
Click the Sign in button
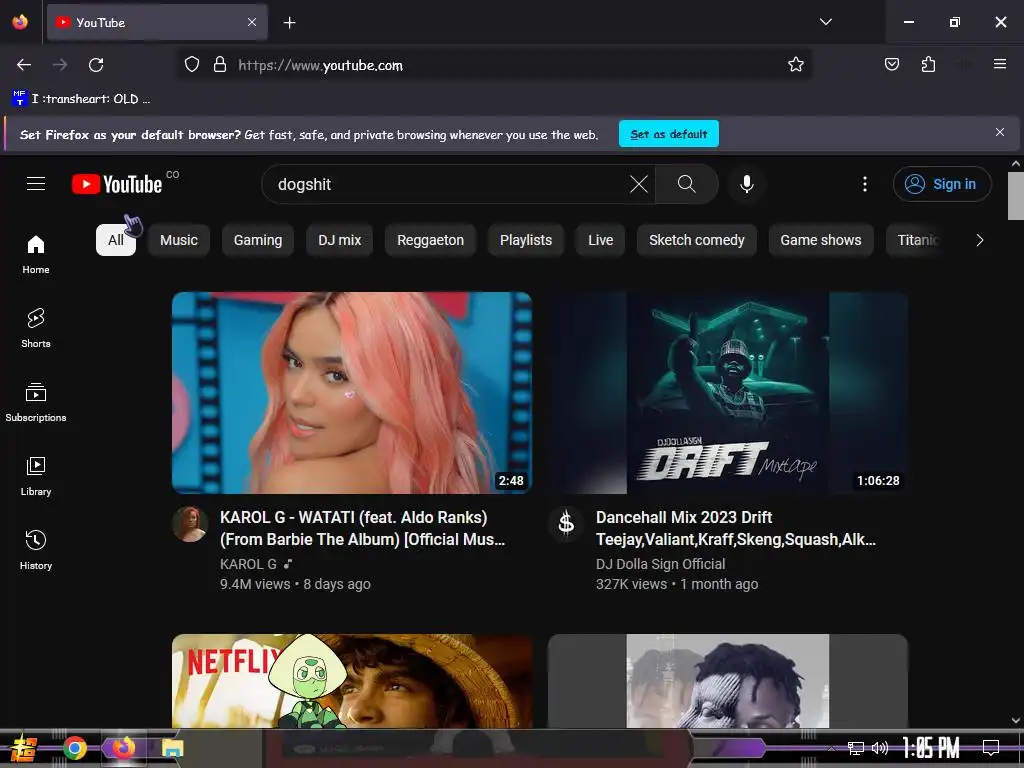point(942,184)
